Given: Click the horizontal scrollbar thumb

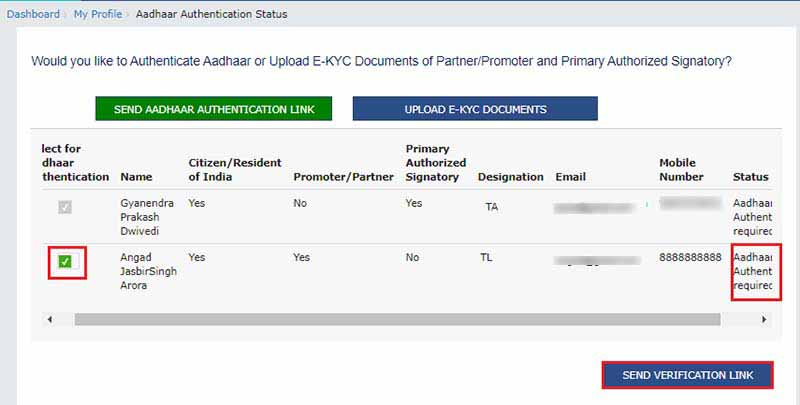Looking at the screenshot, I should click(396, 319).
